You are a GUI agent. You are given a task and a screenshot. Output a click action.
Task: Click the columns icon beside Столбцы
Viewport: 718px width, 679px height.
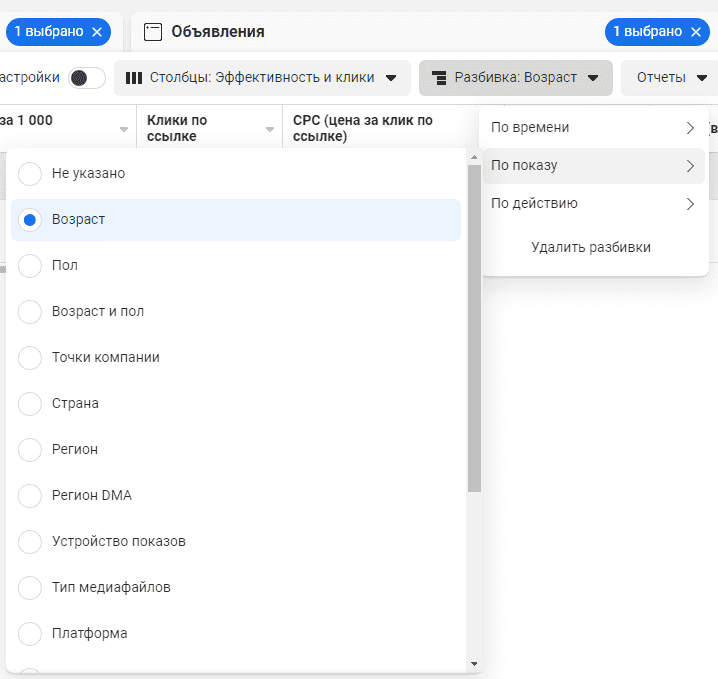pos(134,78)
